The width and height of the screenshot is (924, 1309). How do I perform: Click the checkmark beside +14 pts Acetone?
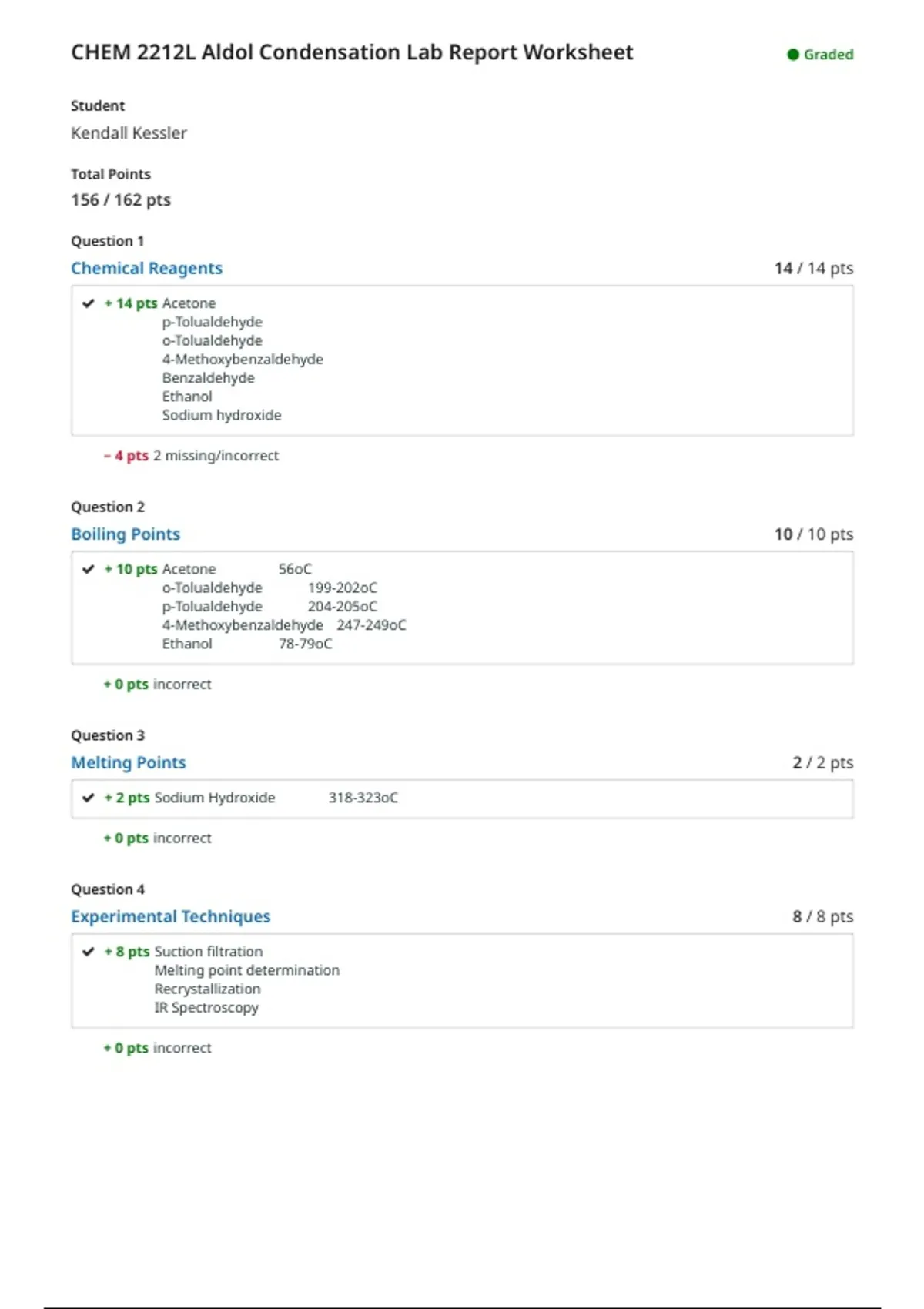point(89,303)
